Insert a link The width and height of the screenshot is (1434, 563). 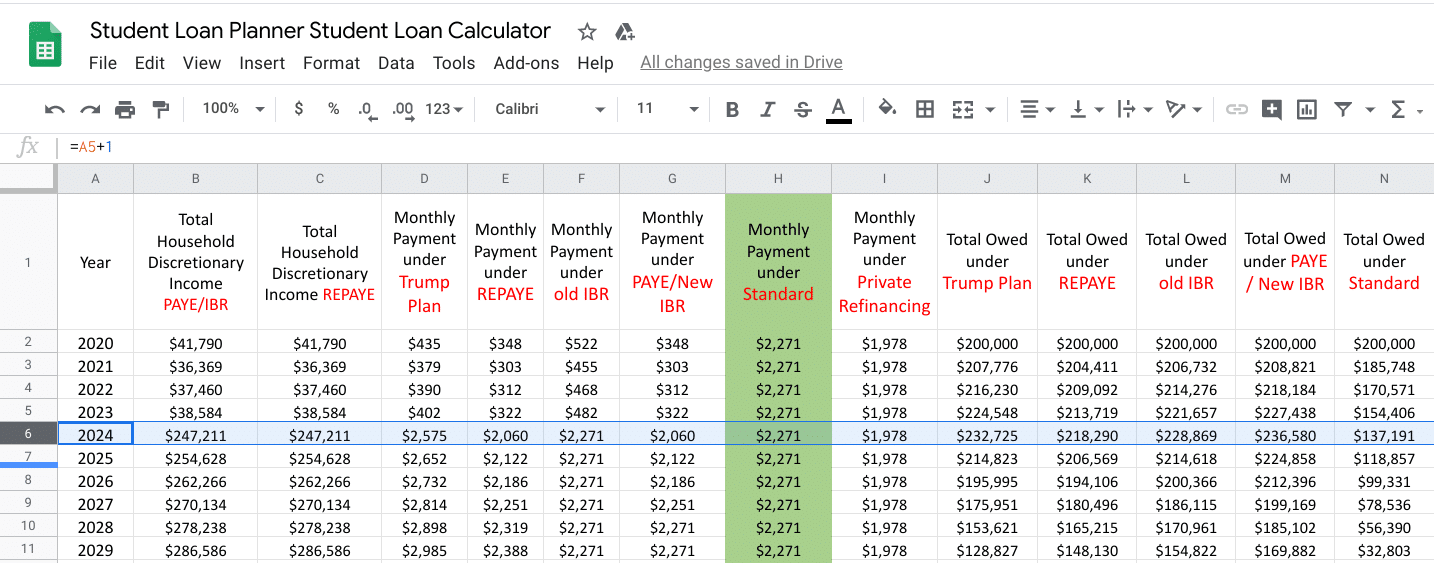point(1237,109)
